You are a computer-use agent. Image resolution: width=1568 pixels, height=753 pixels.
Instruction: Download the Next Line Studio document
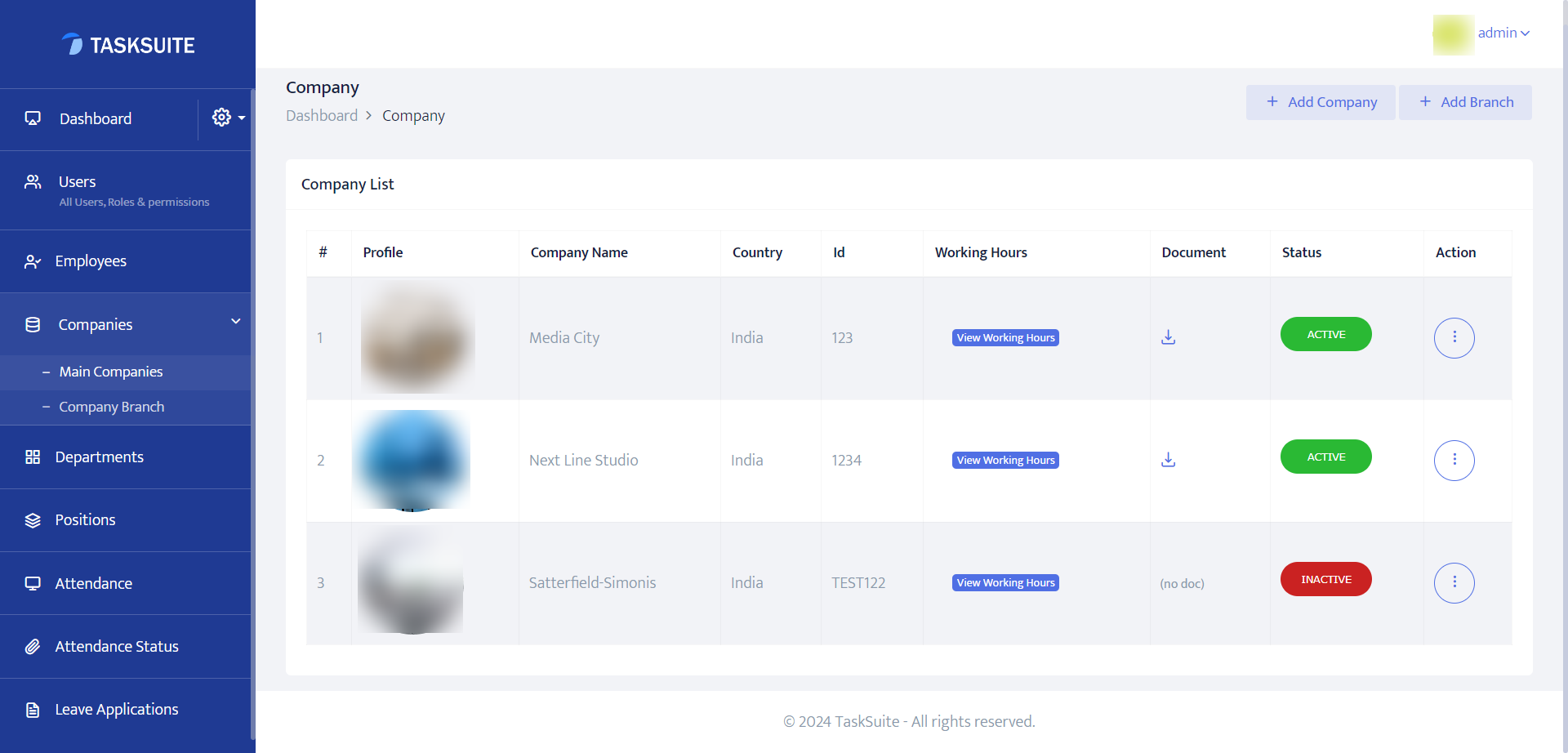tap(1168, 459)
